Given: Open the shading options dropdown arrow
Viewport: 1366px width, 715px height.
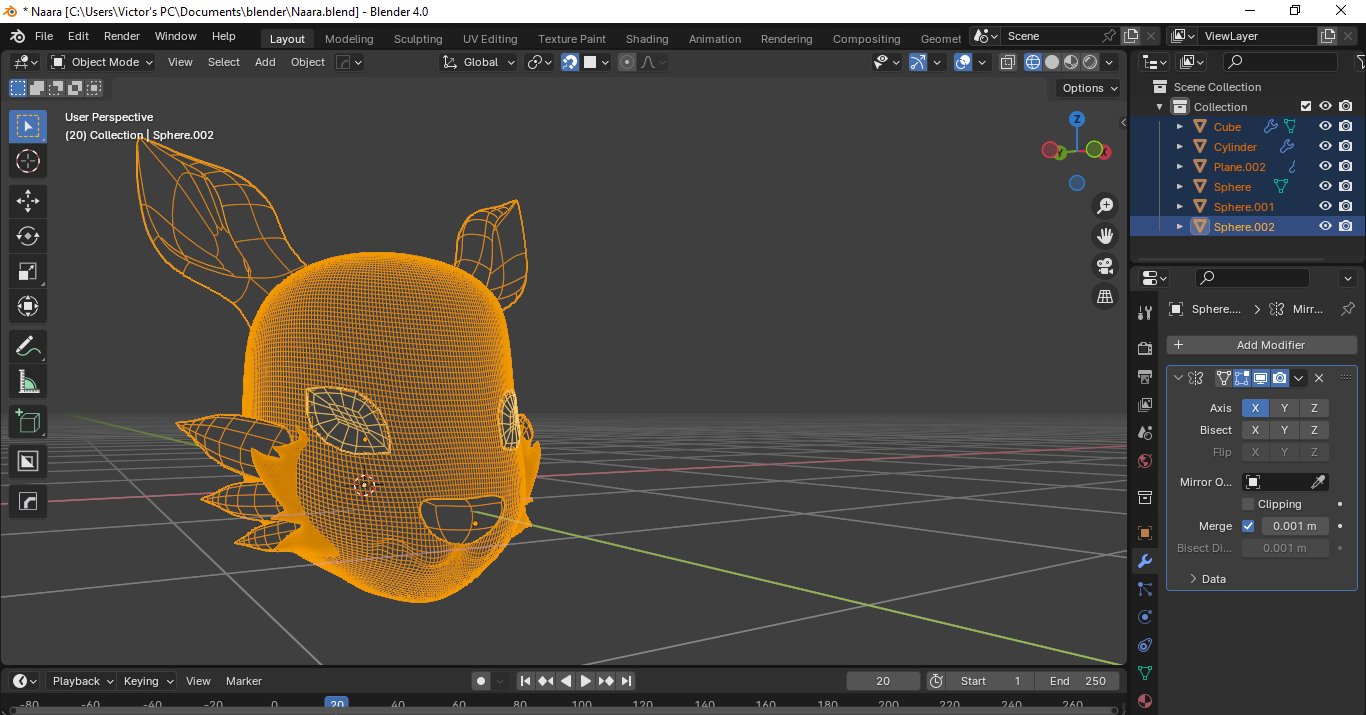Looking at the screenshot, I should pos(1110,62).
